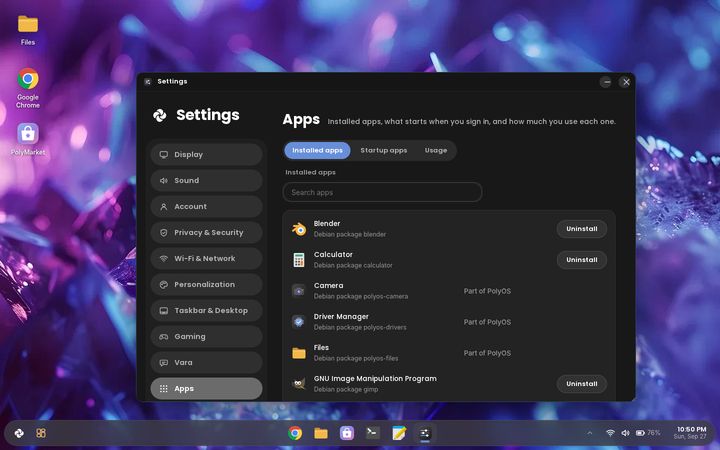Open the Notes app from the taskbar
The height and width of the screenshot is (450, 720).
[399, 433]
